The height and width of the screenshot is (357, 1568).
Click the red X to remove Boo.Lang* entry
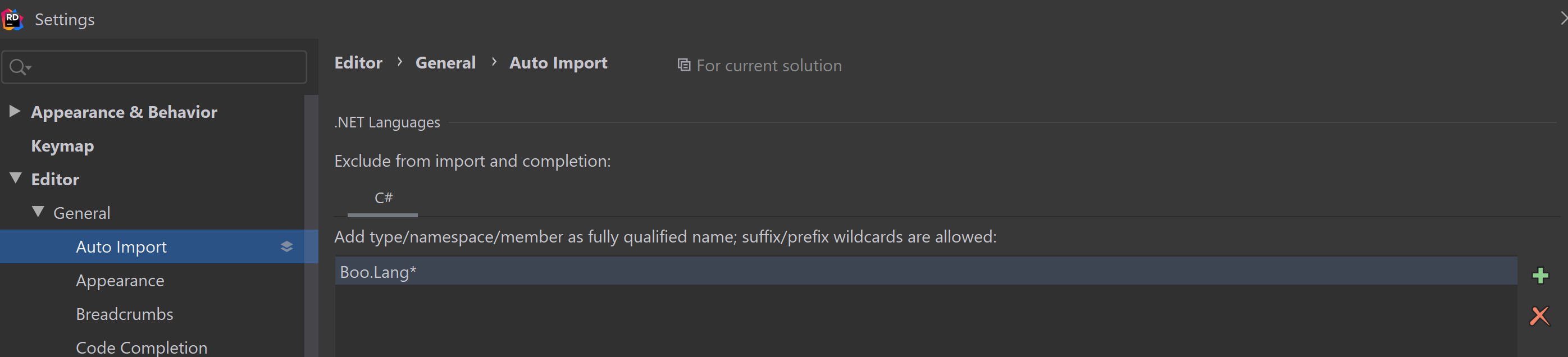1539,315
